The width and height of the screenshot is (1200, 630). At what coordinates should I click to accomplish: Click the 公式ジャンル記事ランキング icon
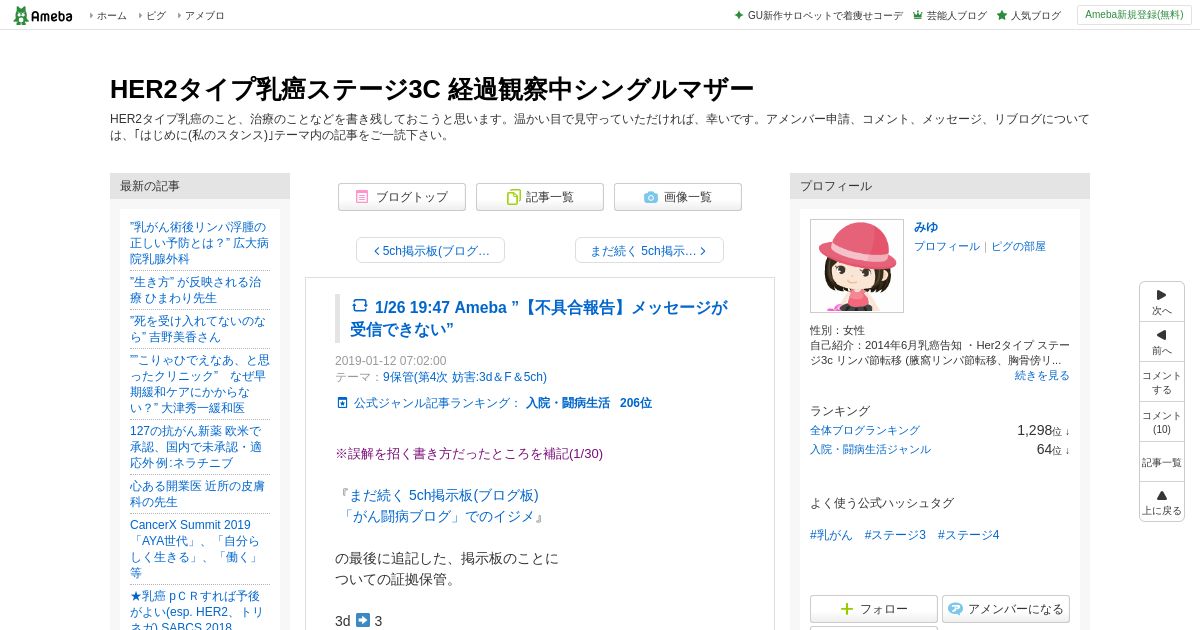343,403
